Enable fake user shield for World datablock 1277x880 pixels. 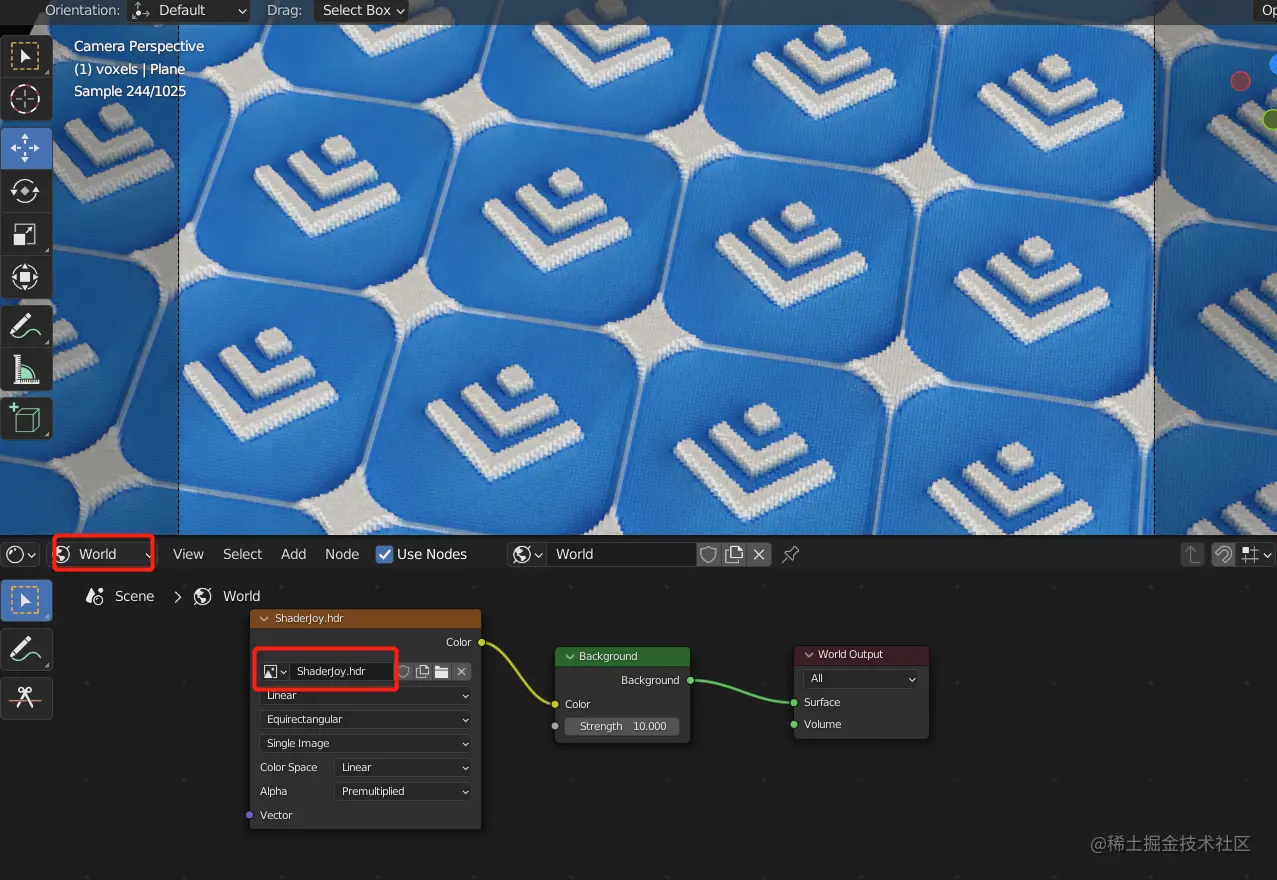[708, 554]
